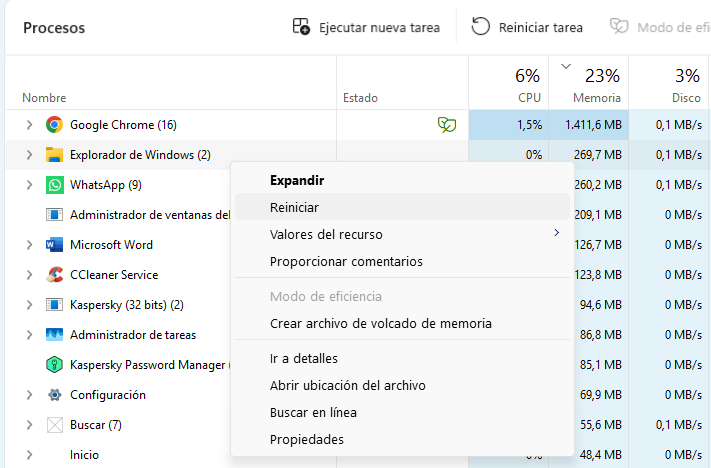Expand the Kaspersky (32 bits) group
Viewport: 711px width, 468px height.
(29, 305)
